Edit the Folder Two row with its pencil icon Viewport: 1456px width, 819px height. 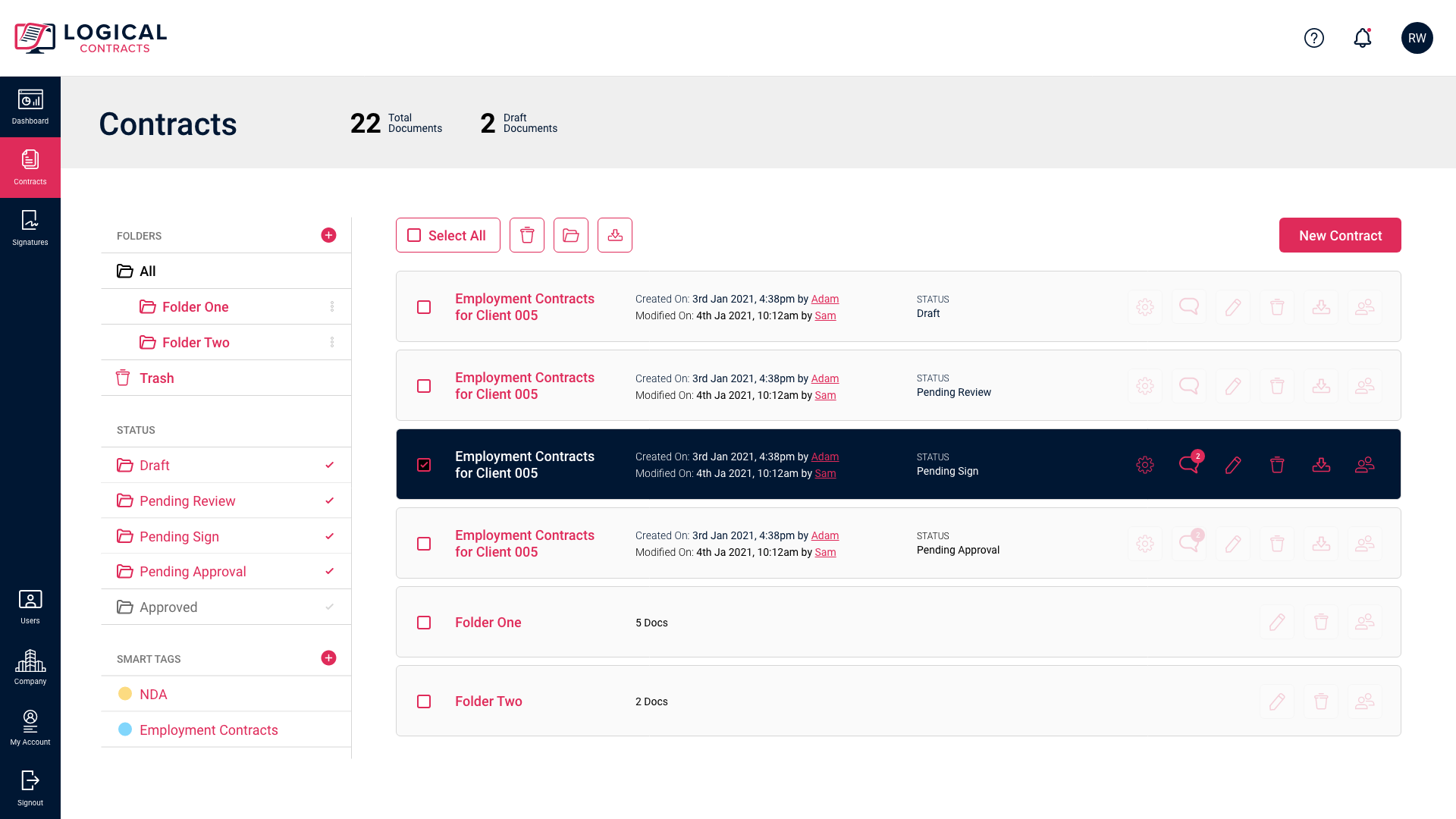(x=1276, y=701)
